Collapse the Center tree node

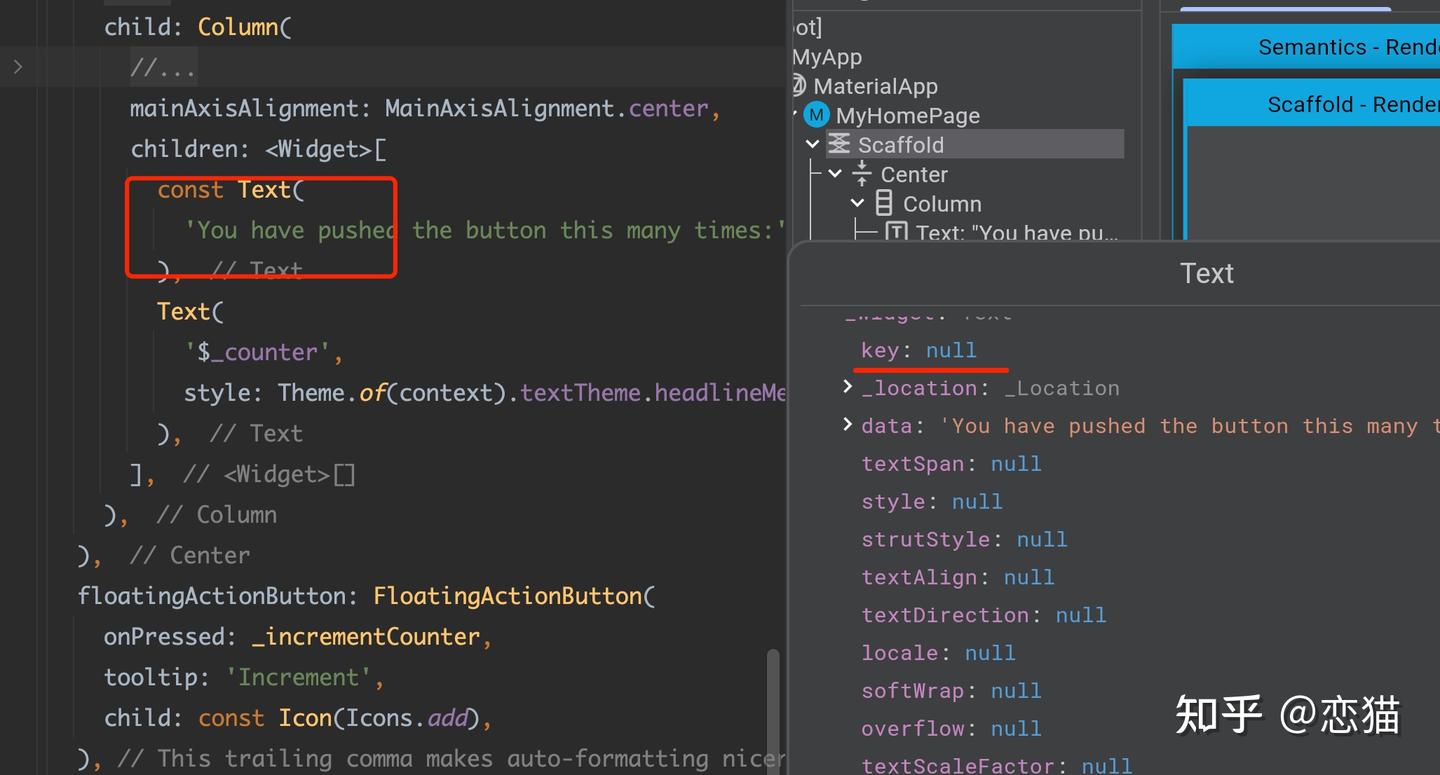tap(836, 174)
